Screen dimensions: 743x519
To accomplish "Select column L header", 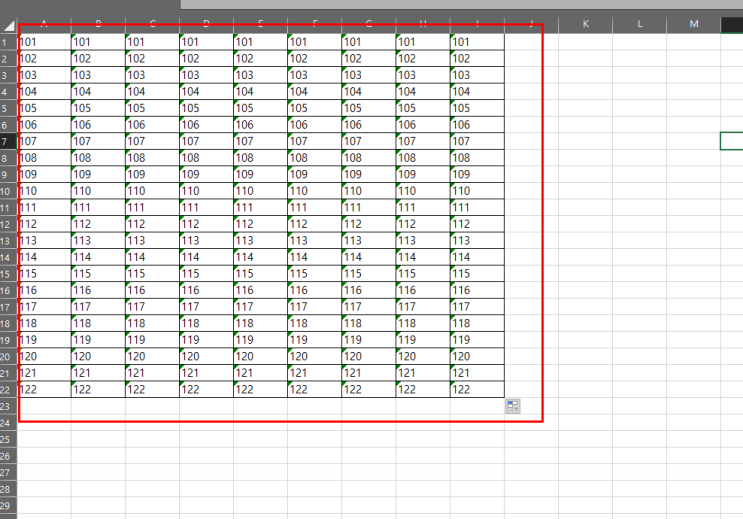I will [x=640, y=24].
